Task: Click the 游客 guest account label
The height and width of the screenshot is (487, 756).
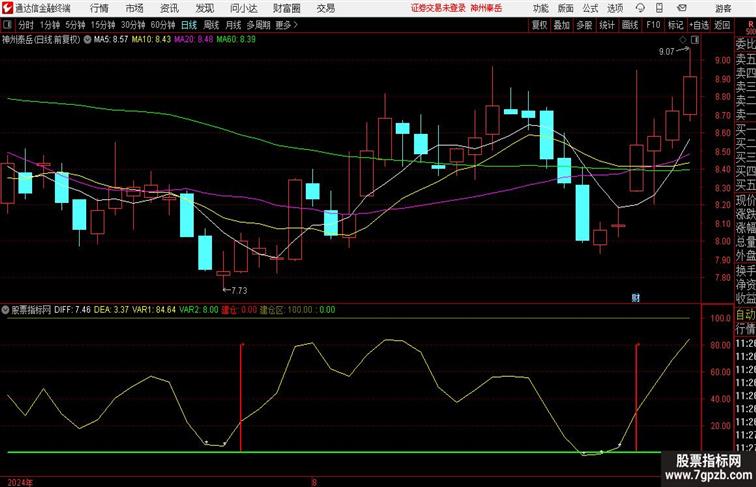Action: click(x=723, y=8)
